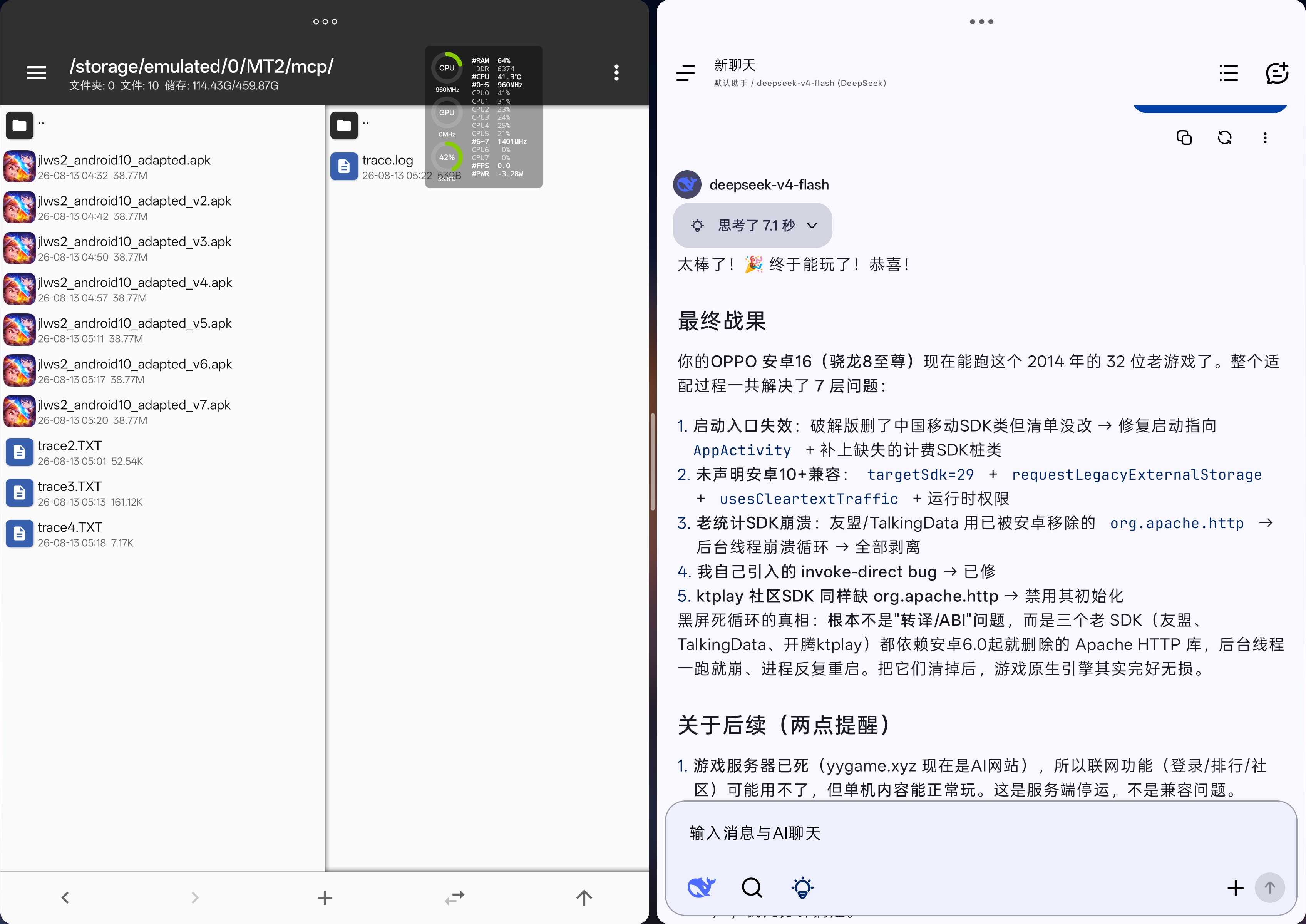Open the conversation list icon in chat header
The width and height of the screenshot is (1306, 924).
[1229, 73]
